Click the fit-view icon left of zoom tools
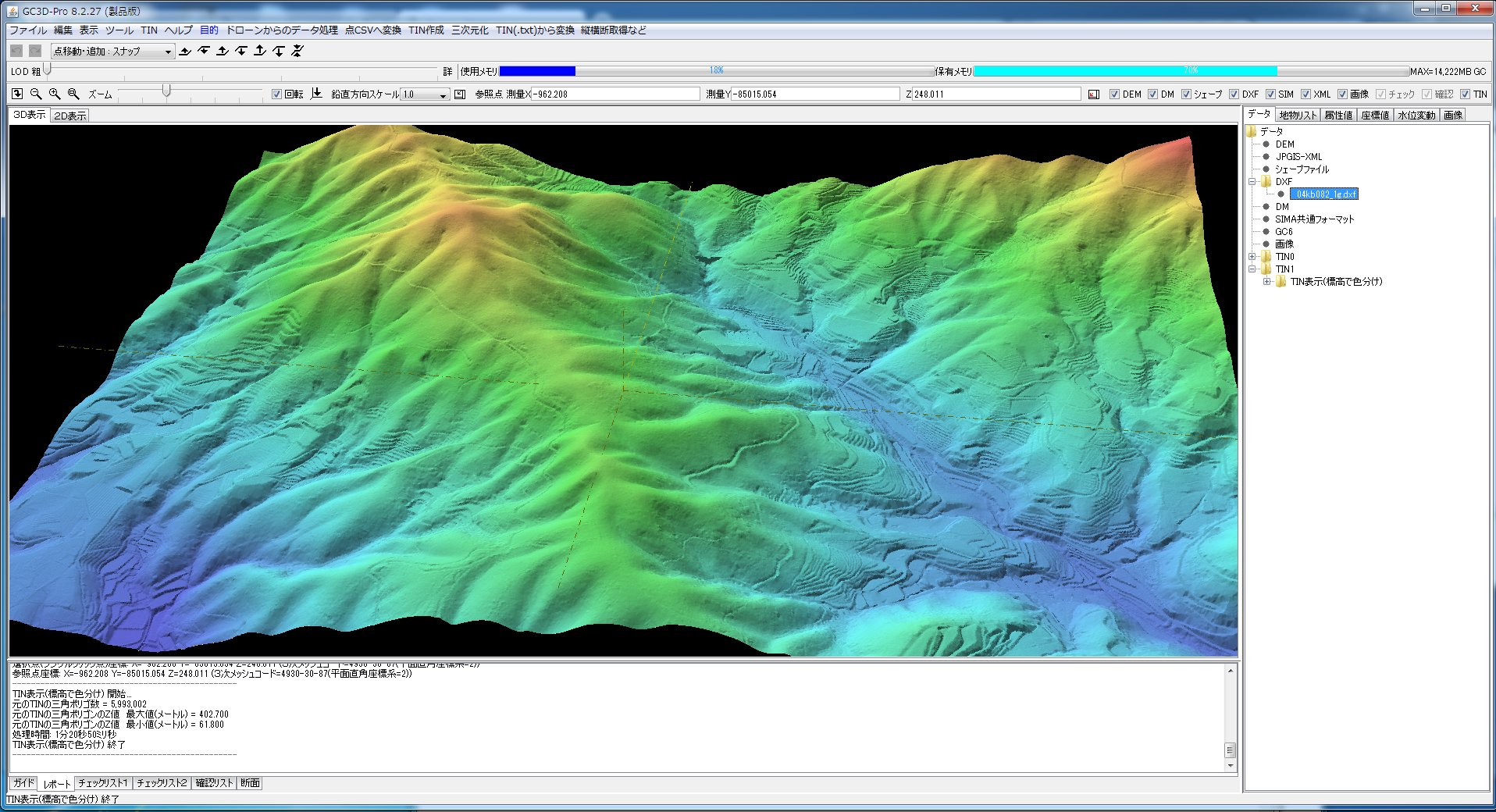Image resolution: width=1496 pixels, height=812 pixels. (17, 94)
